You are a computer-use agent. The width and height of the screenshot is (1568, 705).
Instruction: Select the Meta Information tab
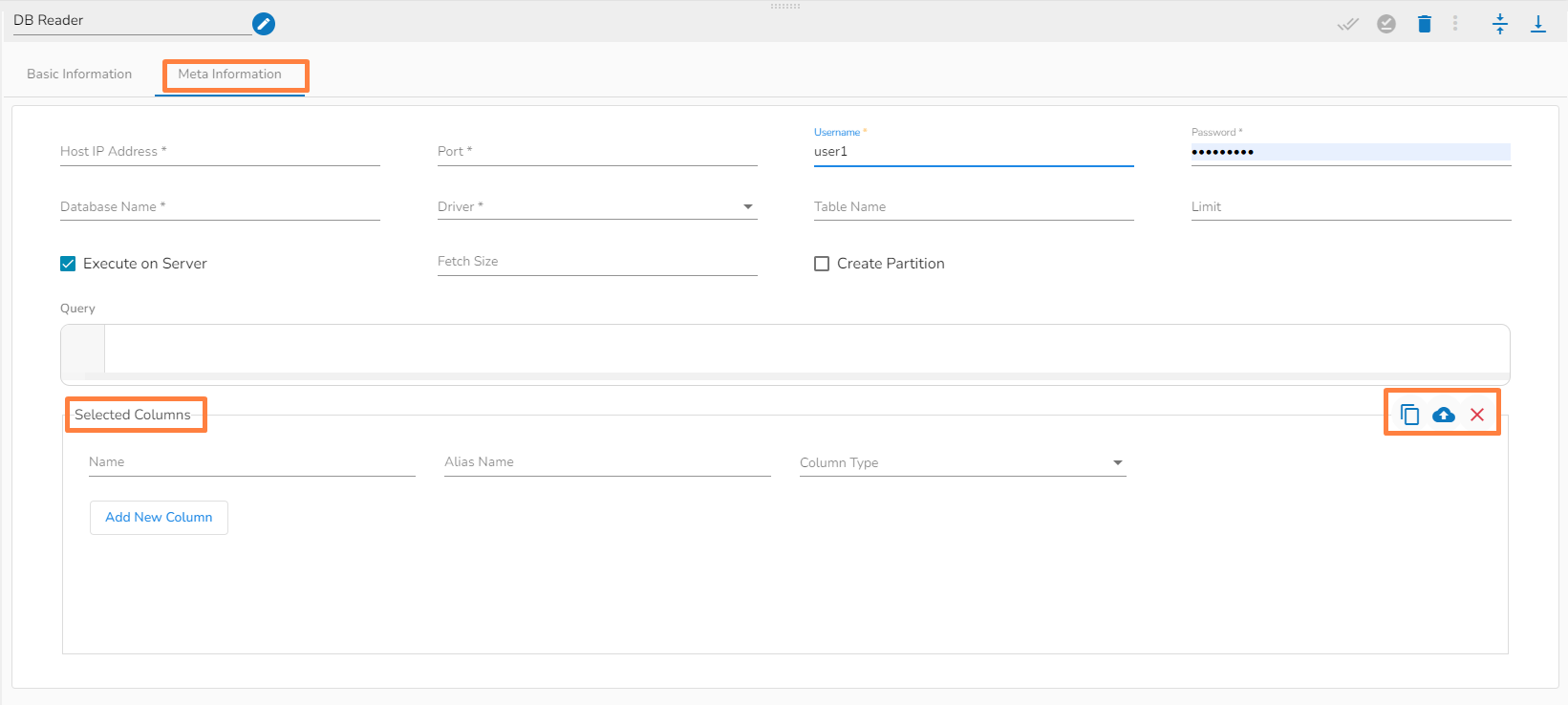230,75
